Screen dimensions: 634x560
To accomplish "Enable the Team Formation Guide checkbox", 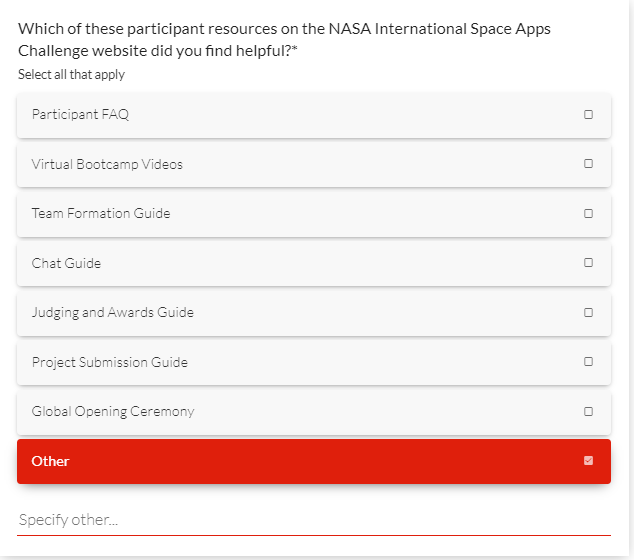I will 588,214.
